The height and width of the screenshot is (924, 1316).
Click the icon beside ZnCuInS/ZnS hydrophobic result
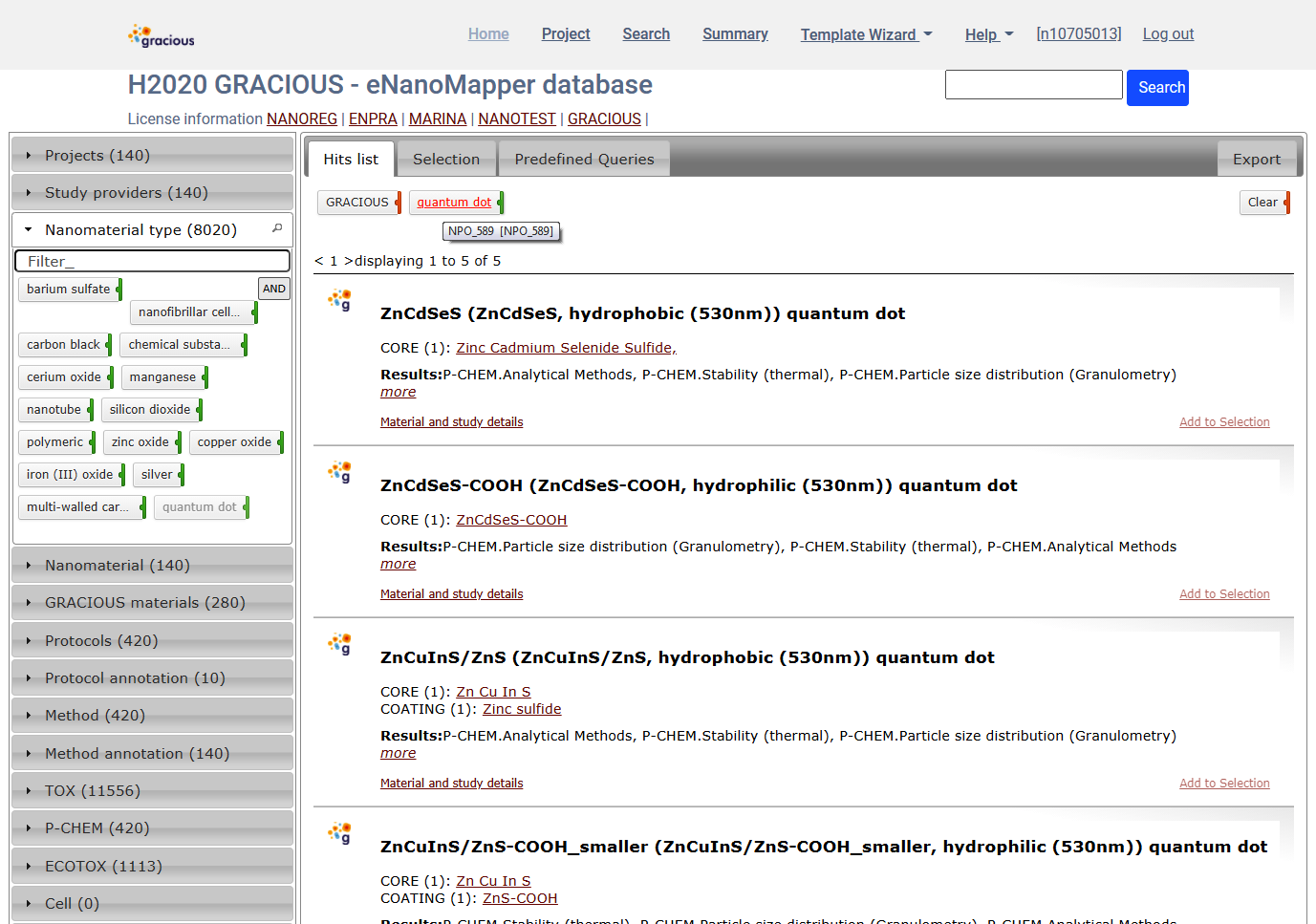[339, 644]
